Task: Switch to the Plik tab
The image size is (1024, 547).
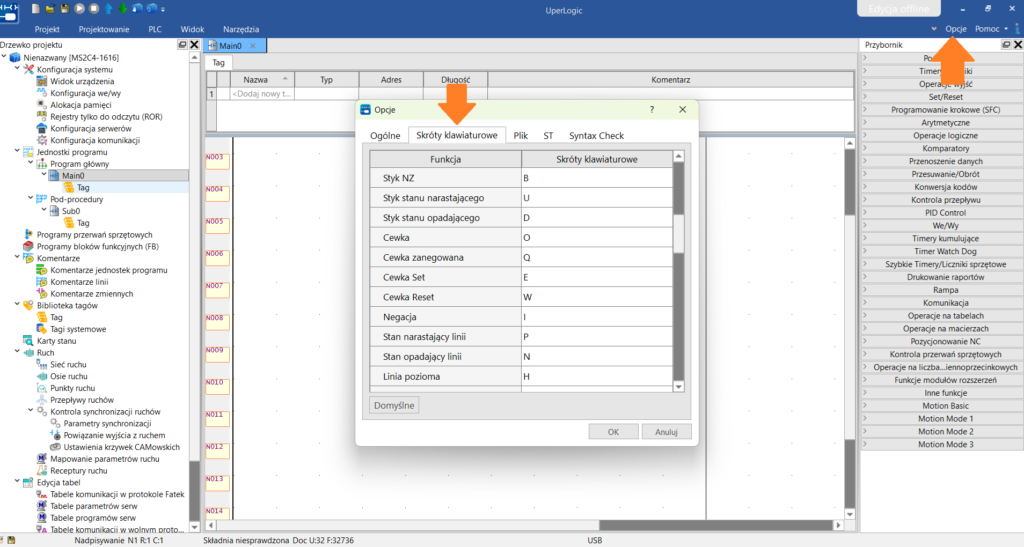Action: tap(520, 136)
